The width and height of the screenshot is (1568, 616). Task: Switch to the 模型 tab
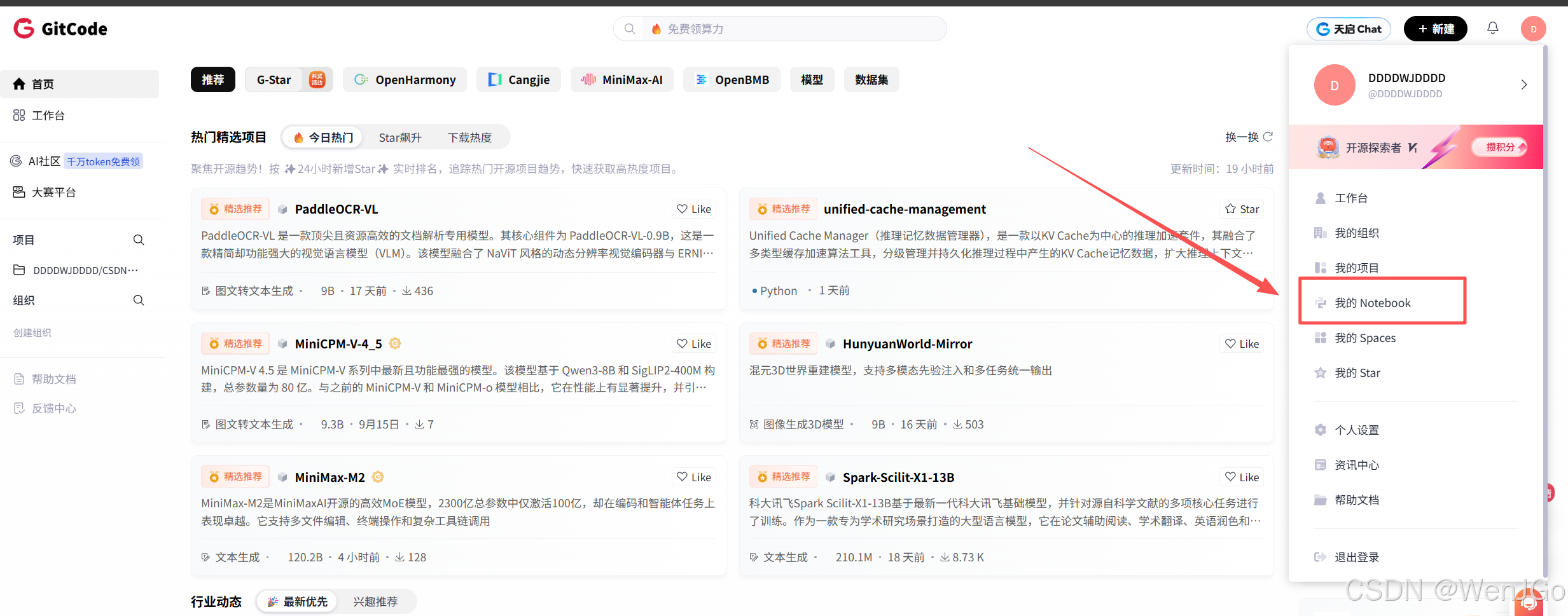click(x=812, y=79)
